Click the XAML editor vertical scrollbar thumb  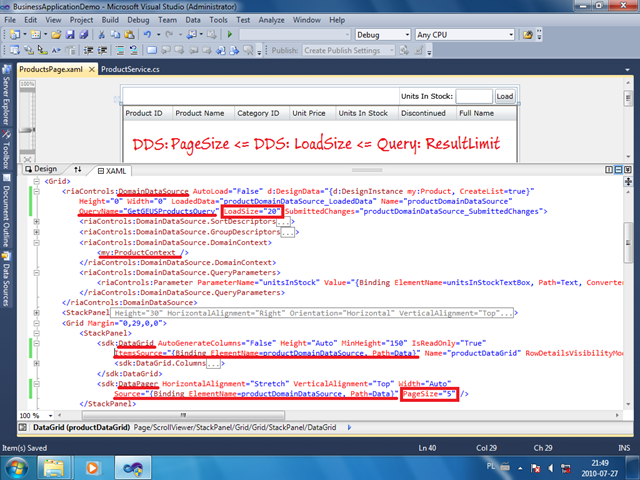click(628, 243)
